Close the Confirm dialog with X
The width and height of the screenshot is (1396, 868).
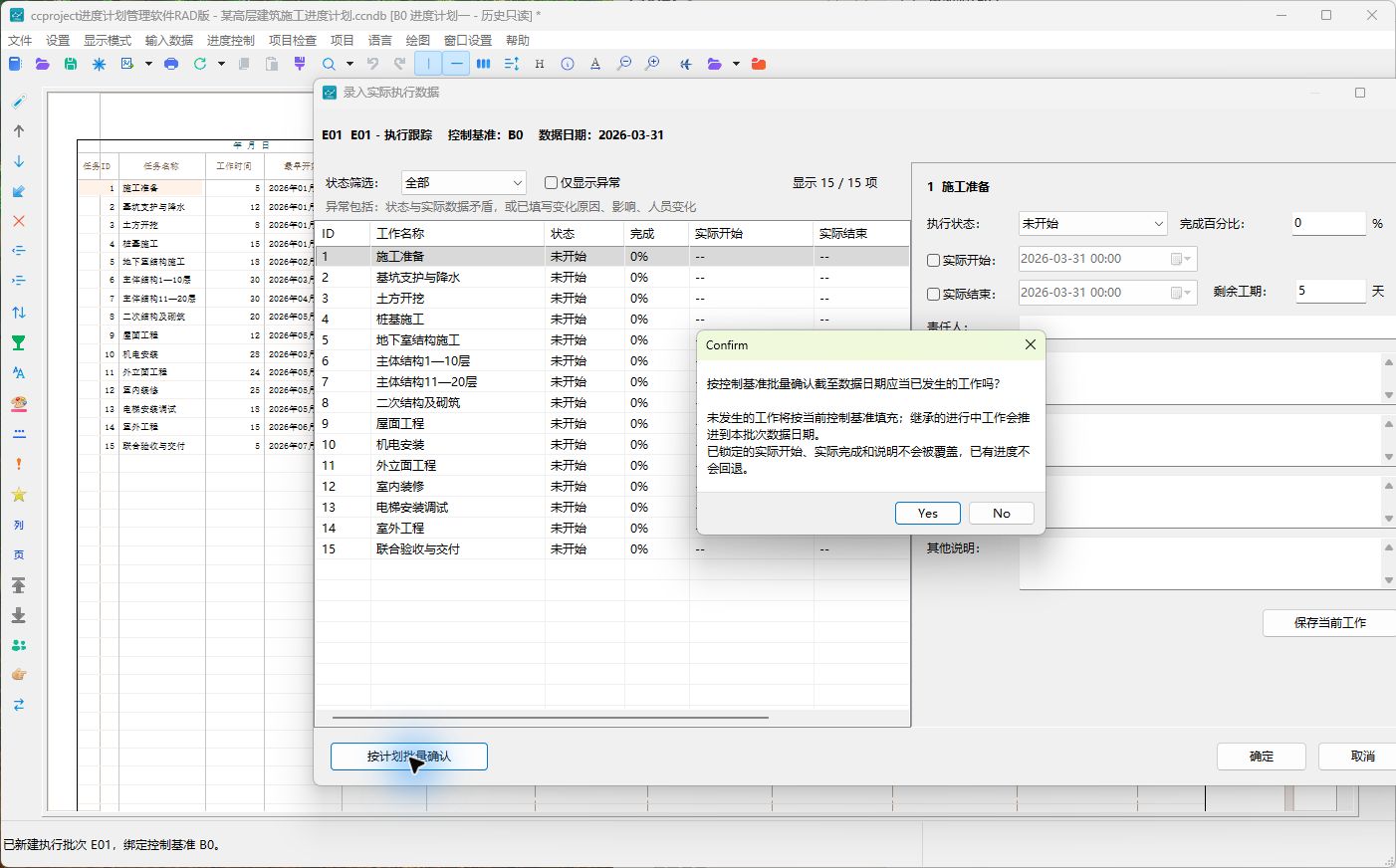(1031, 344)
